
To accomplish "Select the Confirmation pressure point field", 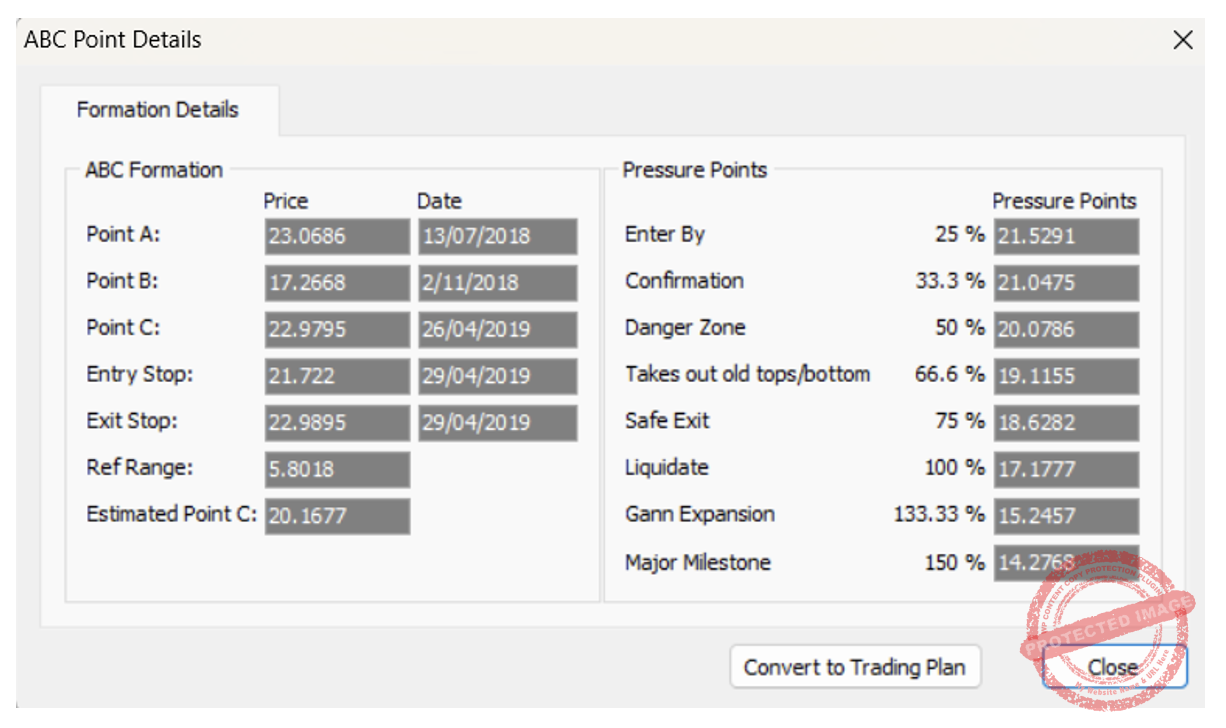I will click(x=1066, y=283).
